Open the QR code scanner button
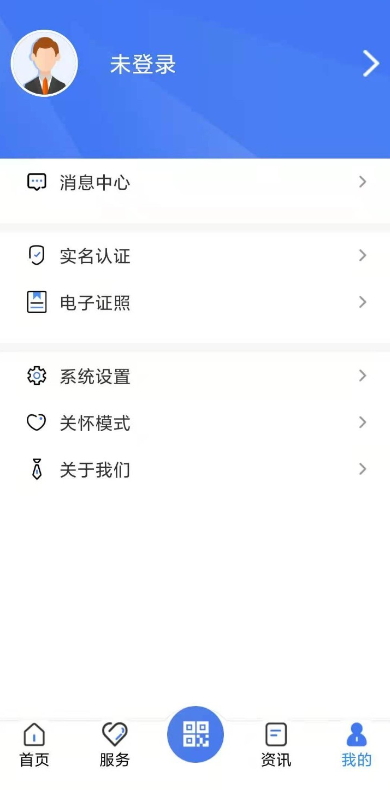This screenshot has height=790, width=390. [x=196, y=734]
